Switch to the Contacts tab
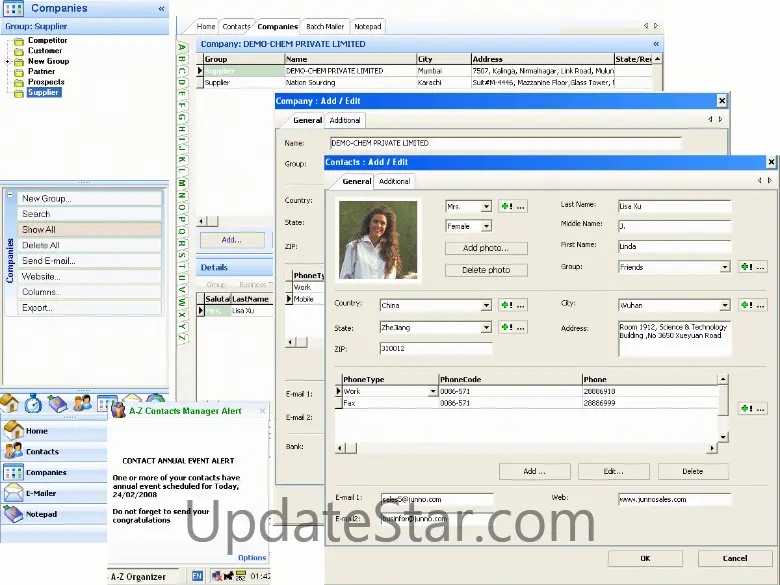The image size is (780, 585). click(236, 26)
